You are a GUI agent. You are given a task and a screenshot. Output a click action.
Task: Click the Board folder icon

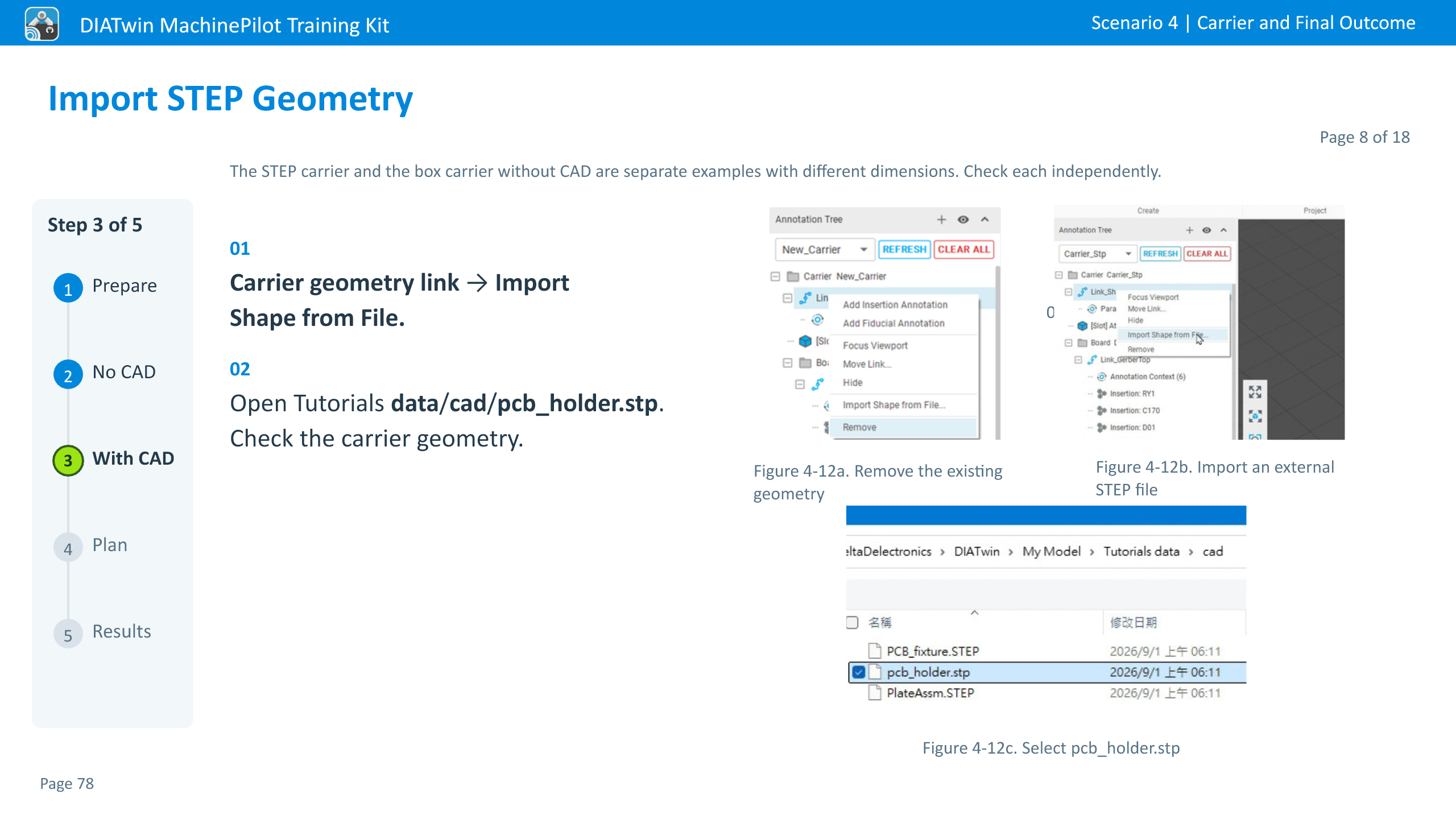click(1082, 343)
